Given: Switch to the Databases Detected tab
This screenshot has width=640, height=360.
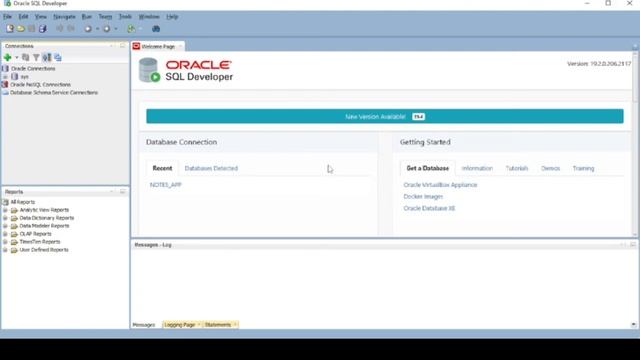Looking at the screenshot, I should click(211, 168).
